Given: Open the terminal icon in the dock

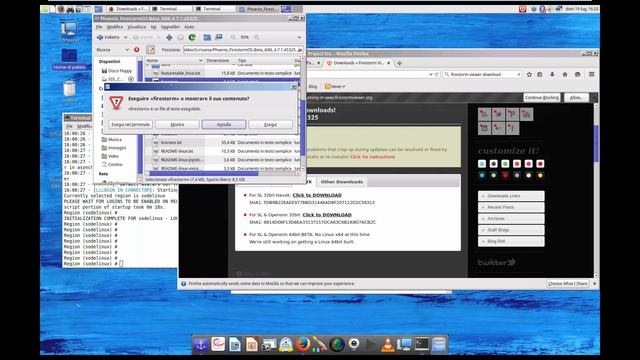Looking at the screenshot, I should point(422,344).
